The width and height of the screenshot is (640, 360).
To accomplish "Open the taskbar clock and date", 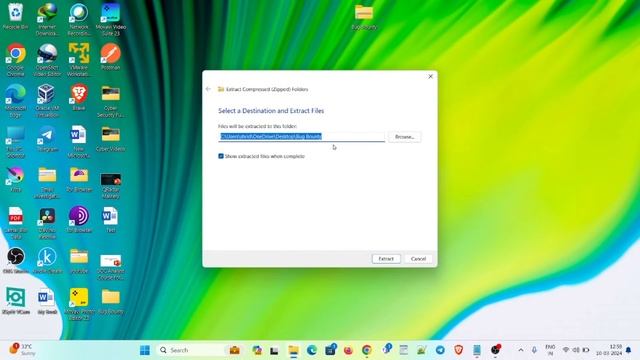I will (x=609, y=350).
